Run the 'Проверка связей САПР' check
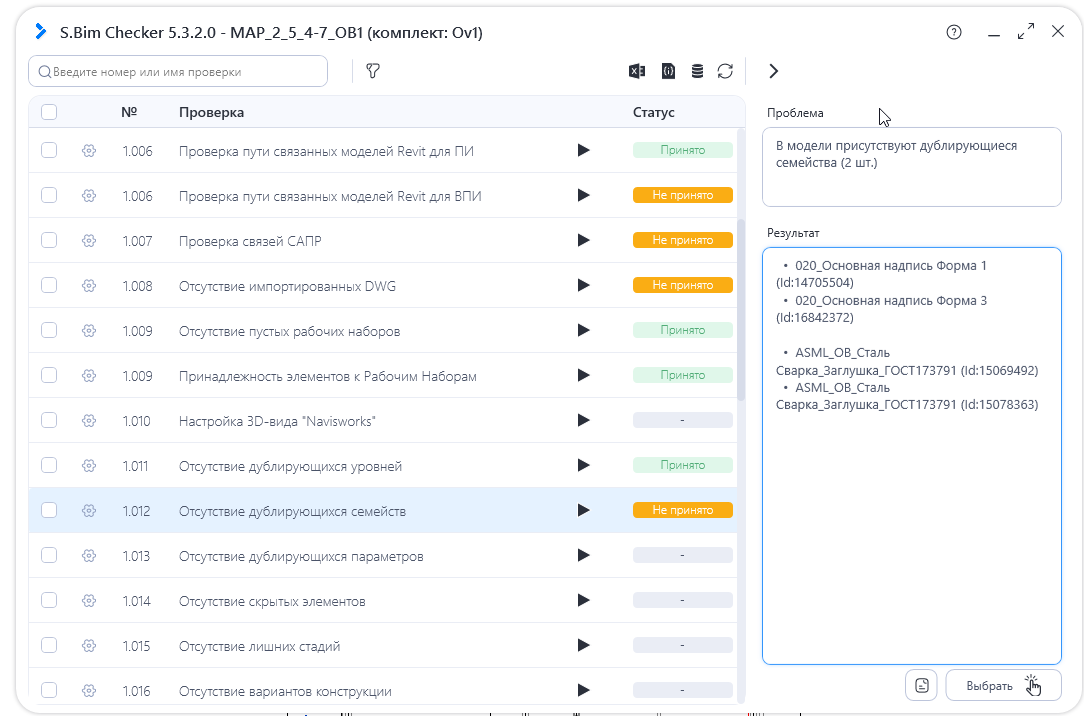1084x716 pixels. (583, 240)
